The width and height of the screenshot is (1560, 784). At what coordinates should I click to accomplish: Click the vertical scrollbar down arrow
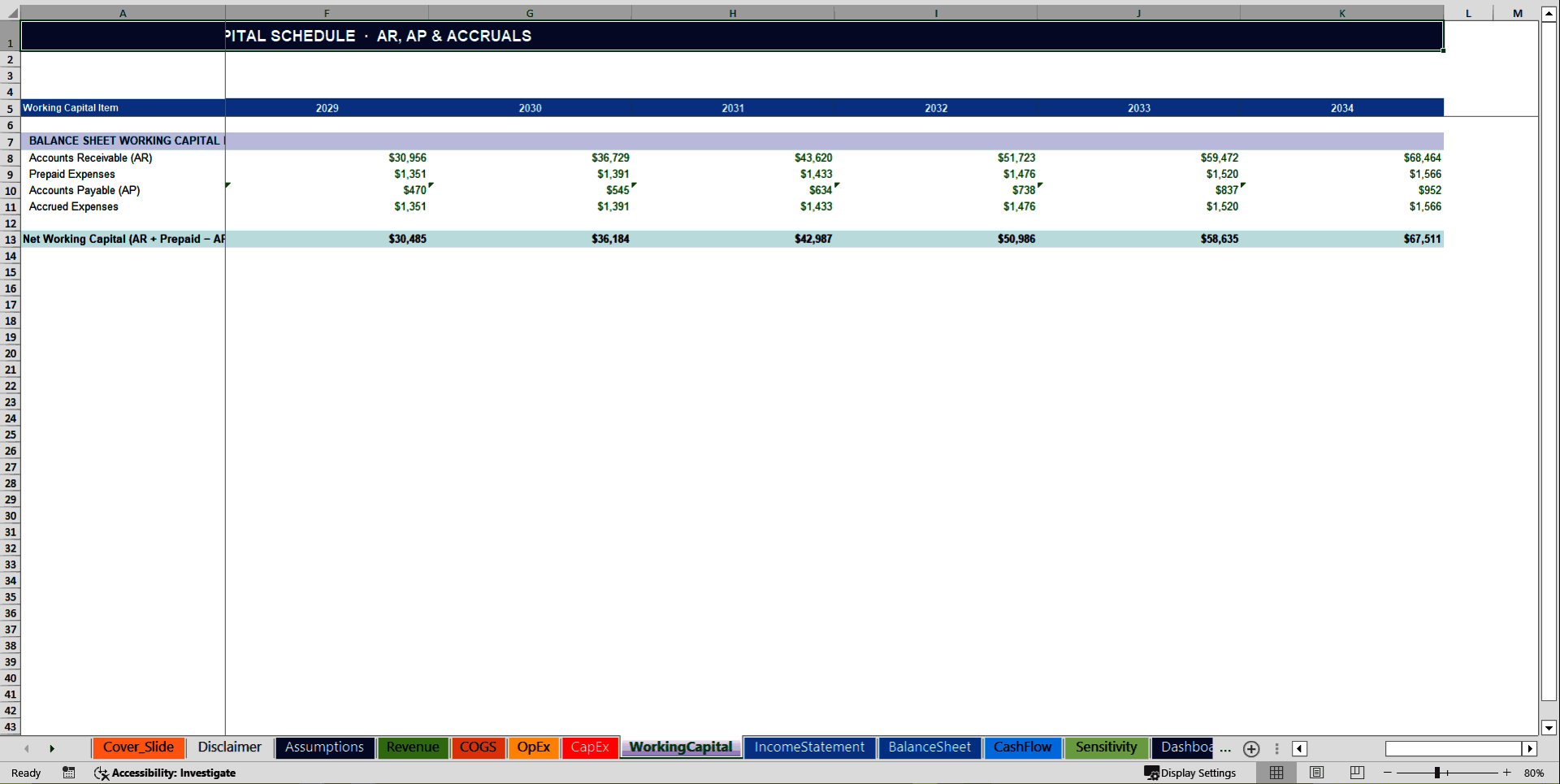1550,728
